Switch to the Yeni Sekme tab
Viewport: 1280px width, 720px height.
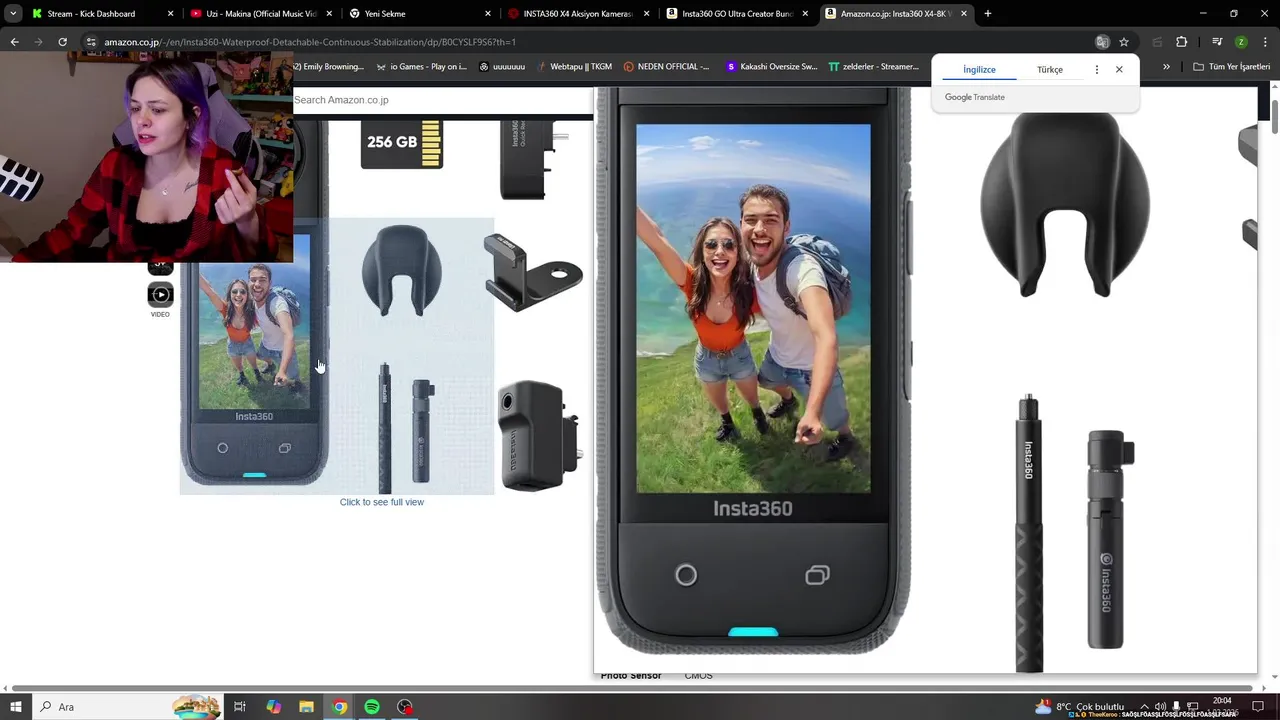pos(420,14)
